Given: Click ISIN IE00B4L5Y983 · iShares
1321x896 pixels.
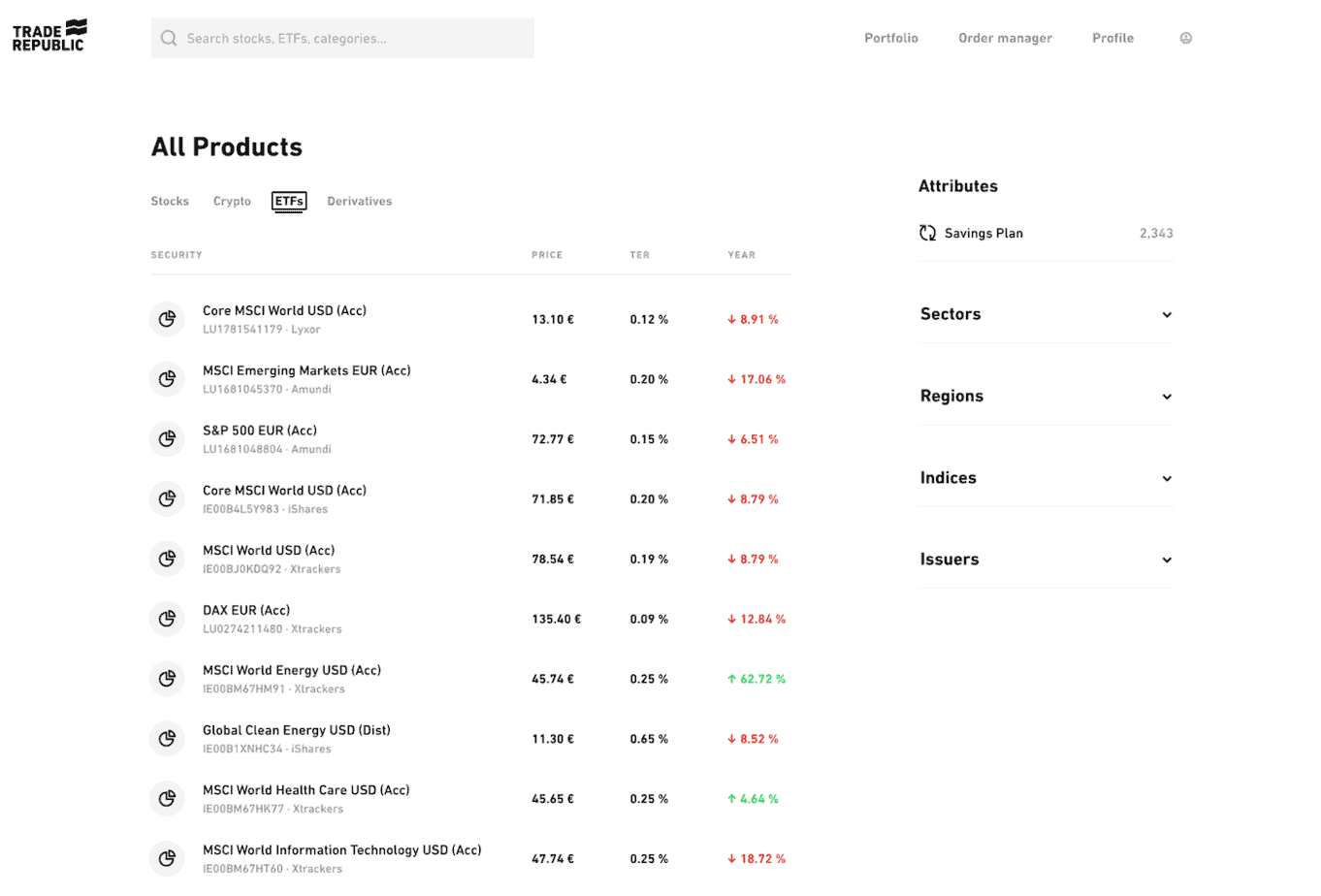Looking at the screenshot, I should (265, 509).
